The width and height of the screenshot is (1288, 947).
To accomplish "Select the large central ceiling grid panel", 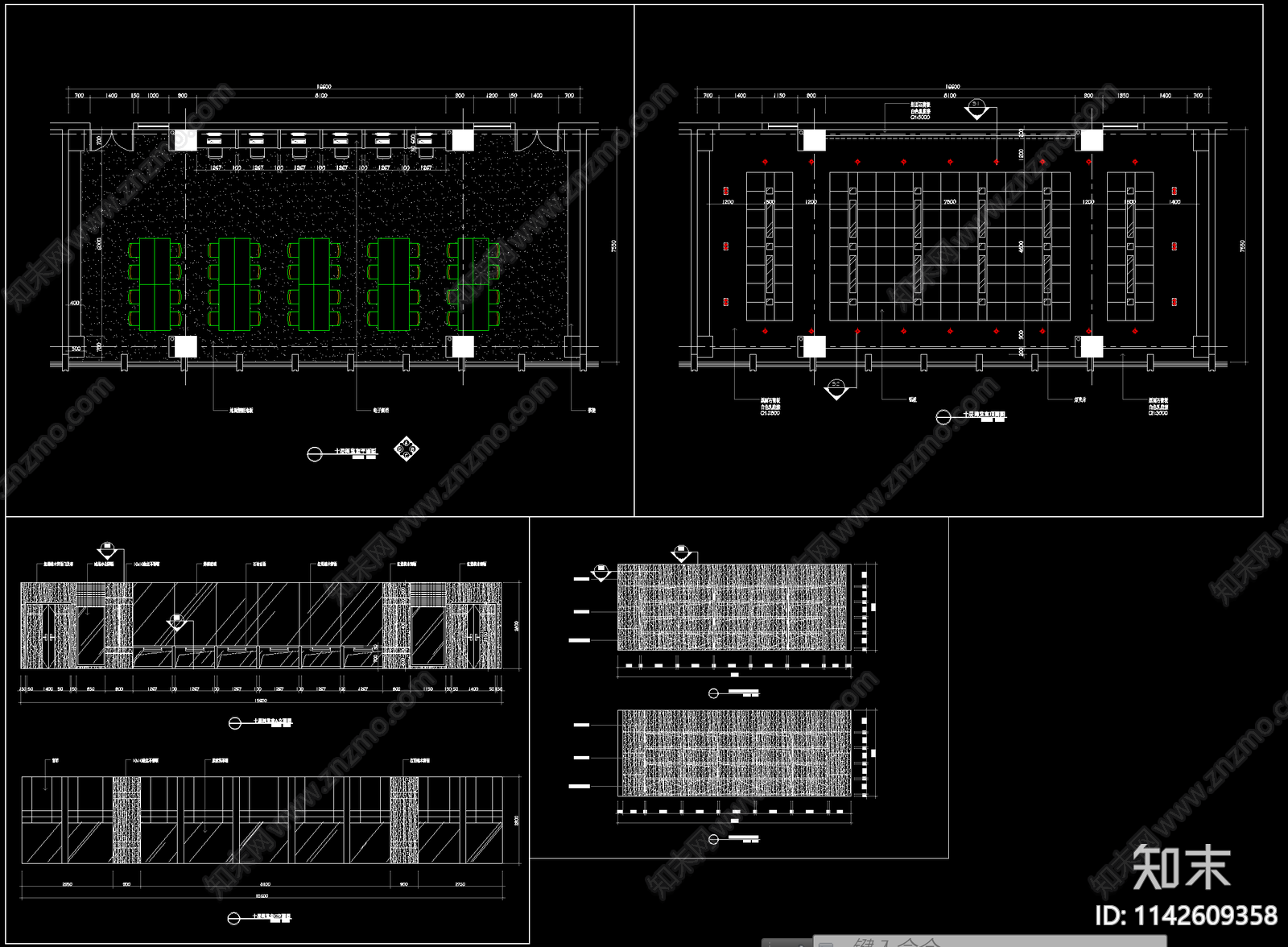I will pos(950,246).
